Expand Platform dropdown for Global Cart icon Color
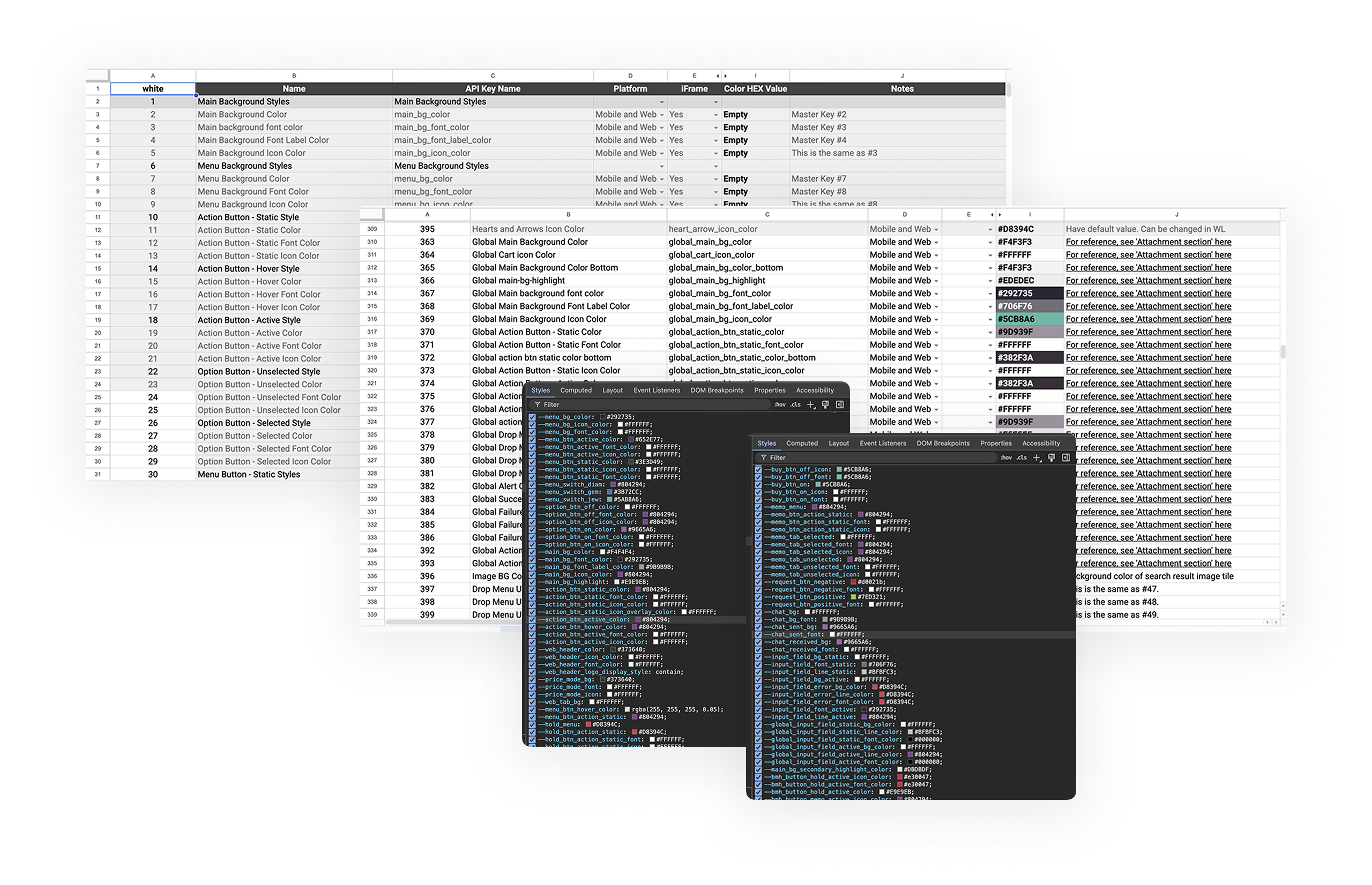The width and height of the screenshot is (1372, 885). click(x=936, y=255)
